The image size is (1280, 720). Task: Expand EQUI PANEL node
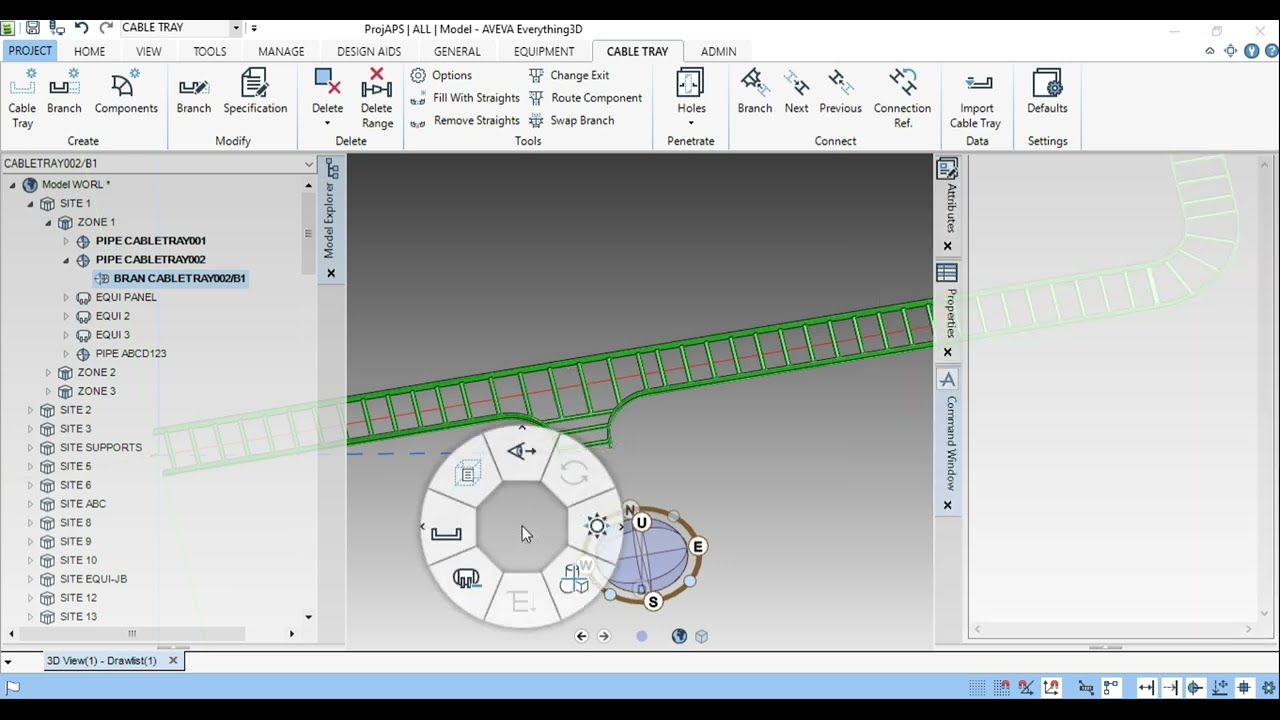click(66, 297)
